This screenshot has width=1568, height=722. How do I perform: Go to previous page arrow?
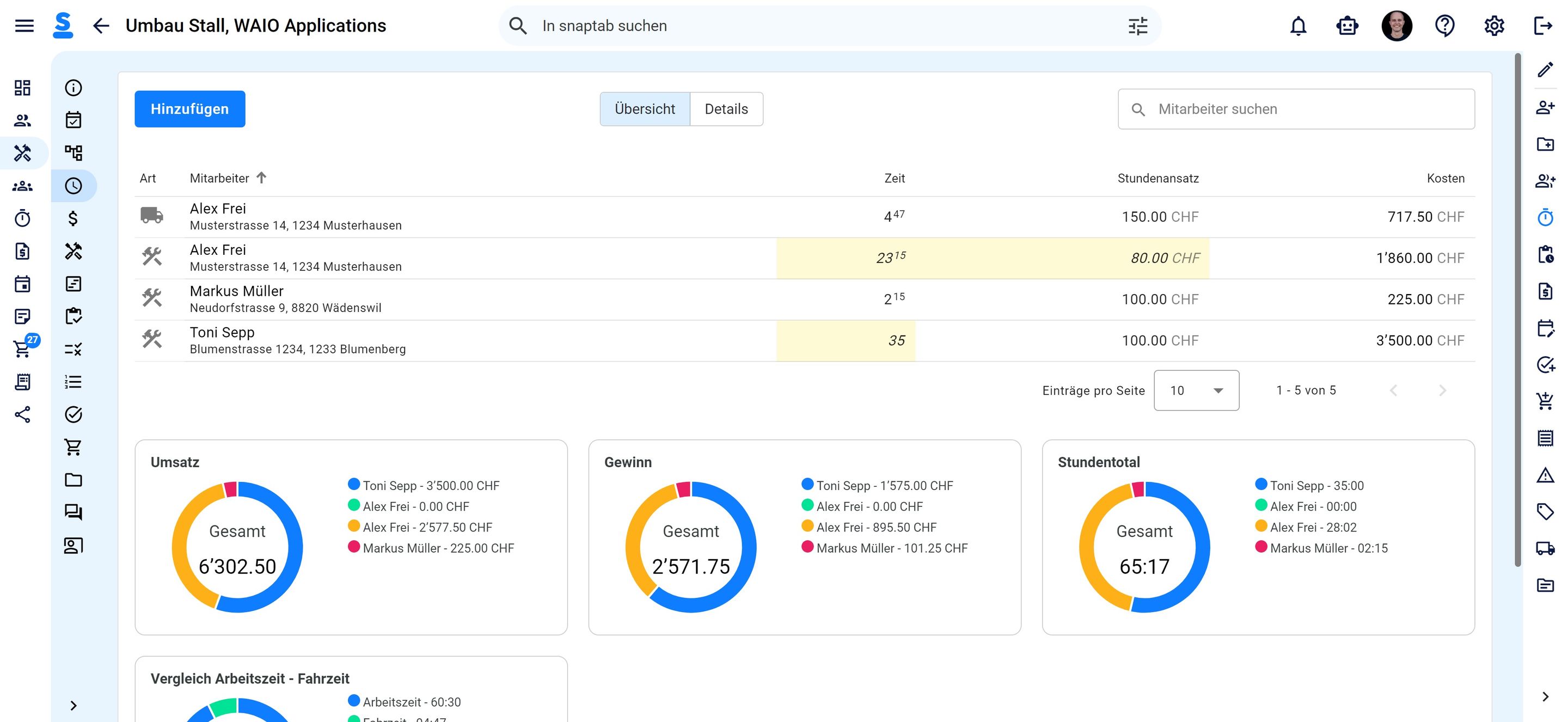(1393, 390)
